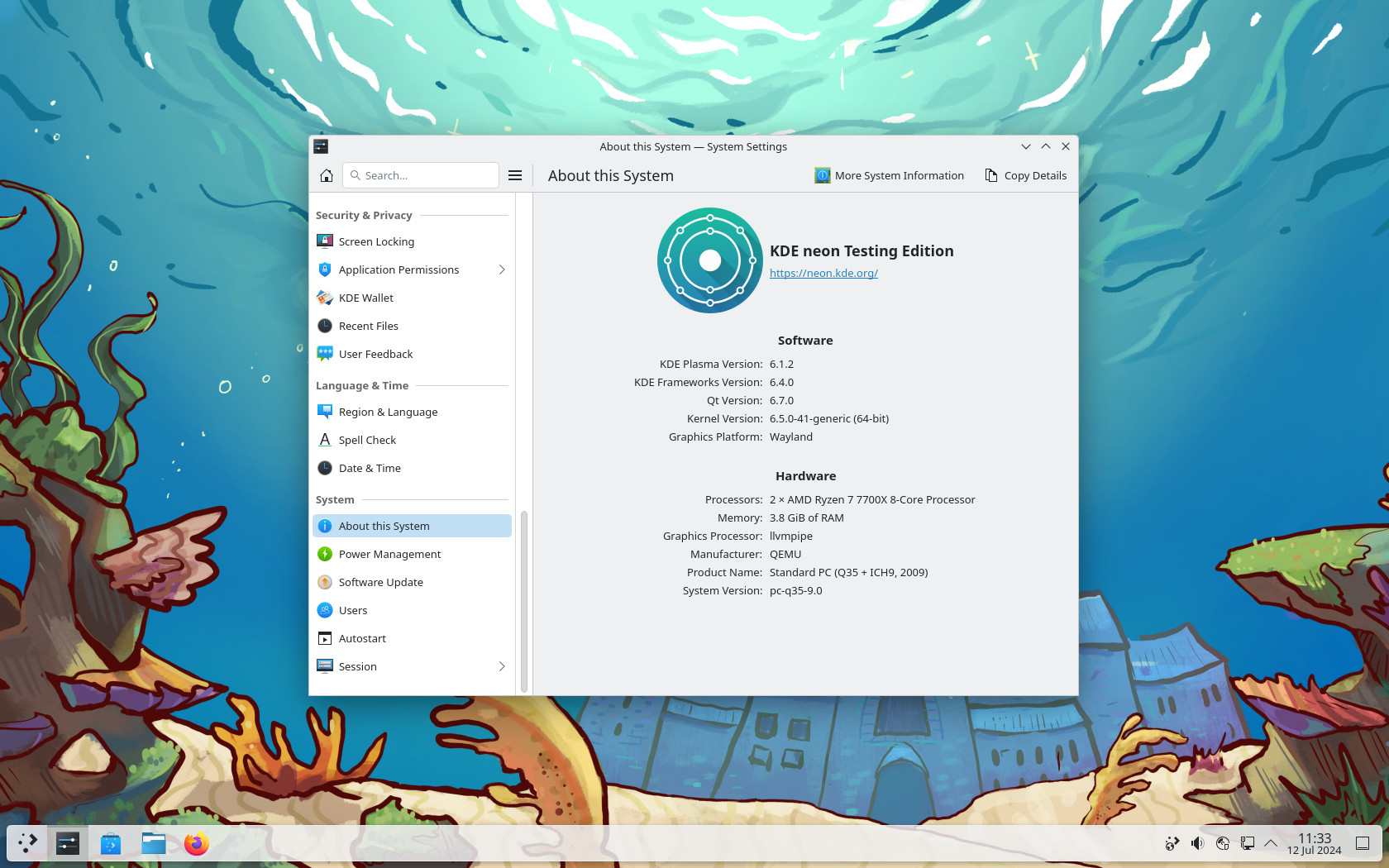This screenshot has width=1389, height=868.
Task: Click the sidebar vertical scrollbar
Action: [524, 602]
